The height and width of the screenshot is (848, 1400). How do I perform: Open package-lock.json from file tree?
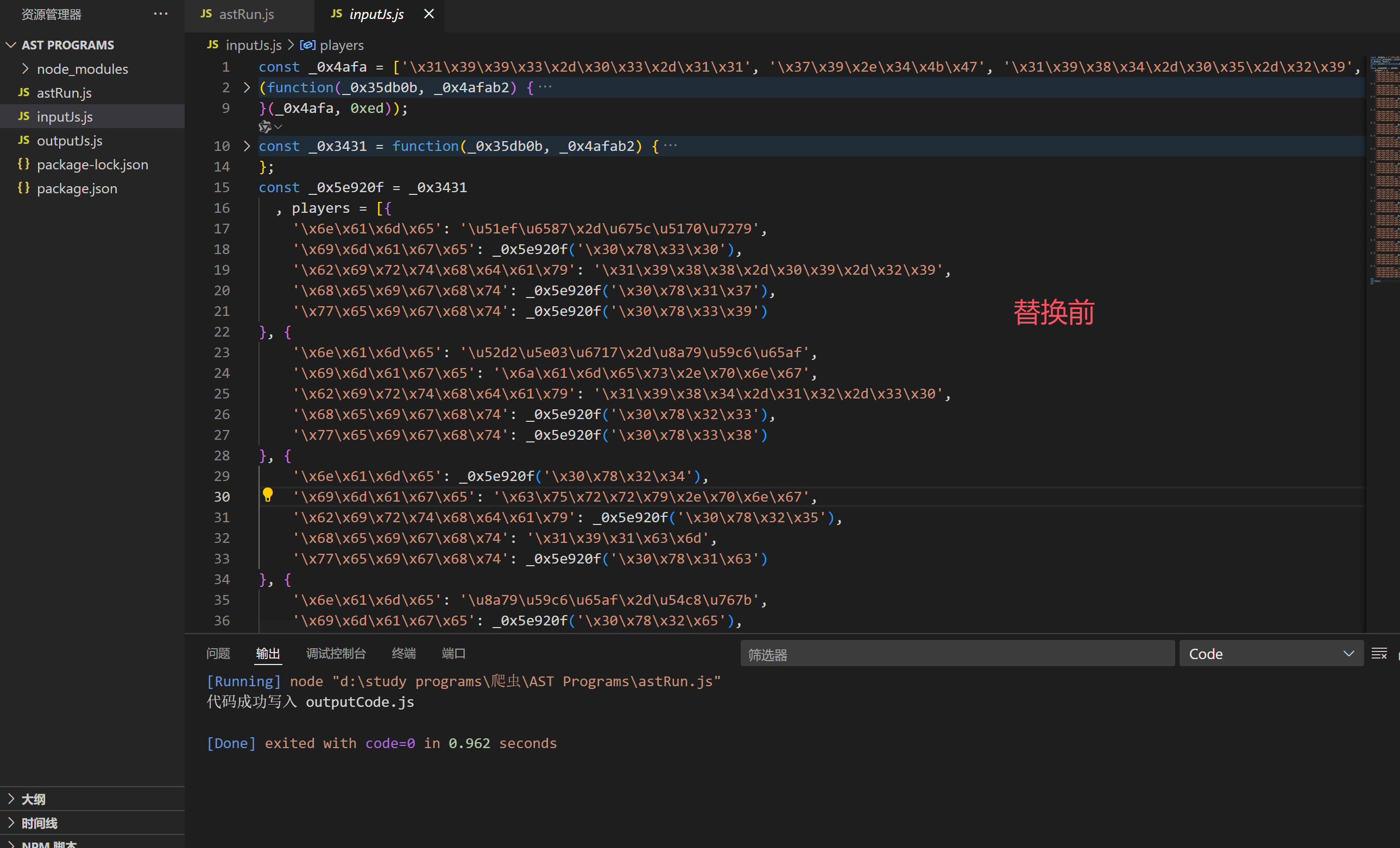[x=92, y=164]
